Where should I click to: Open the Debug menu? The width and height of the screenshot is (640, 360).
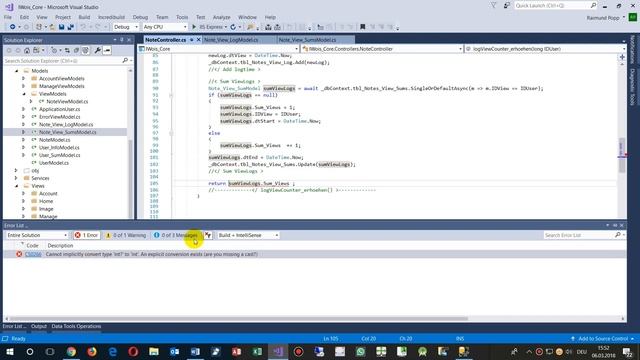[140, 17]
